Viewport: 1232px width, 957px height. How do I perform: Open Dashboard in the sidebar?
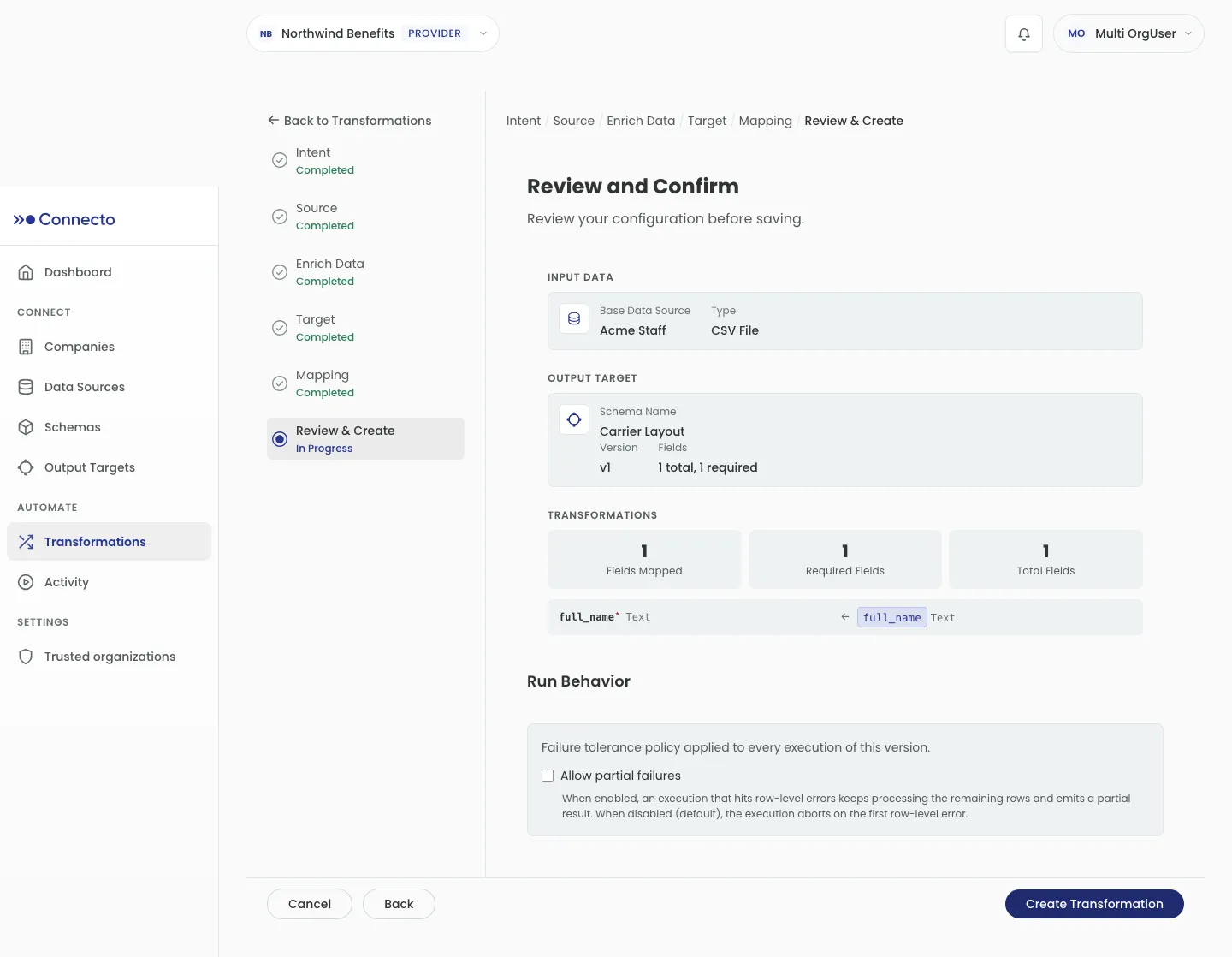click(x=109, y=272)
